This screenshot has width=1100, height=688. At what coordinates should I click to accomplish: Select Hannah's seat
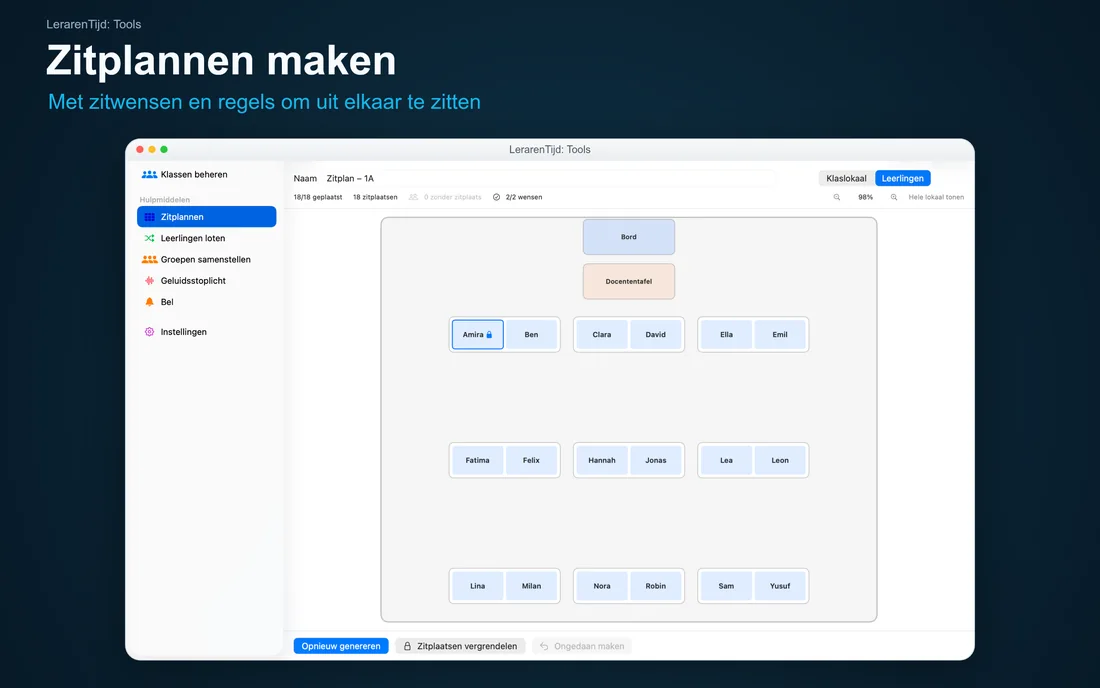(602, 460)
